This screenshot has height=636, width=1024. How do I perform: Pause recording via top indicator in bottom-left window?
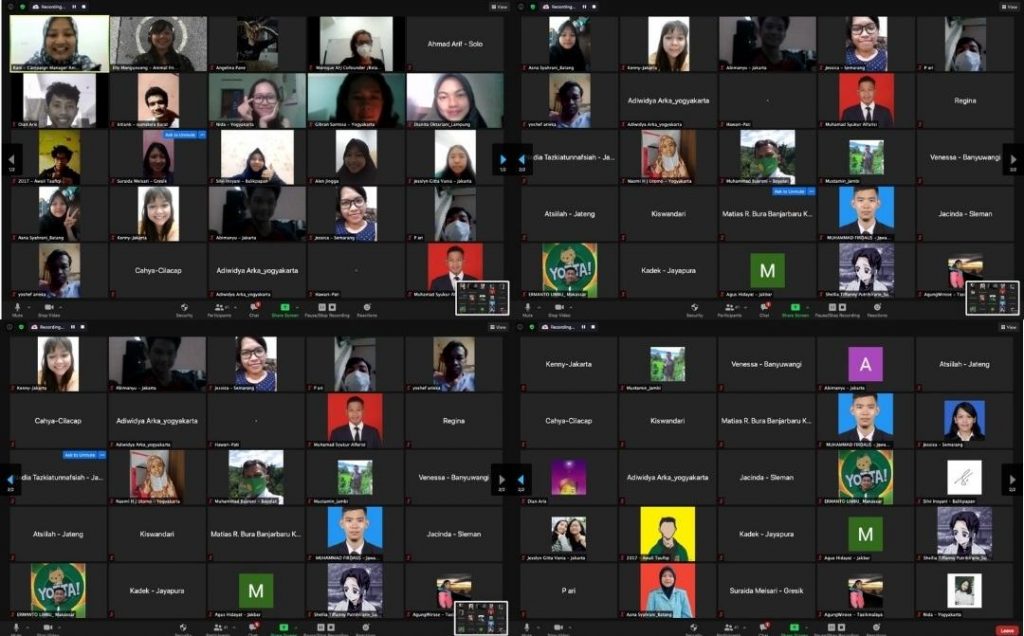click(x=73, y=326)
